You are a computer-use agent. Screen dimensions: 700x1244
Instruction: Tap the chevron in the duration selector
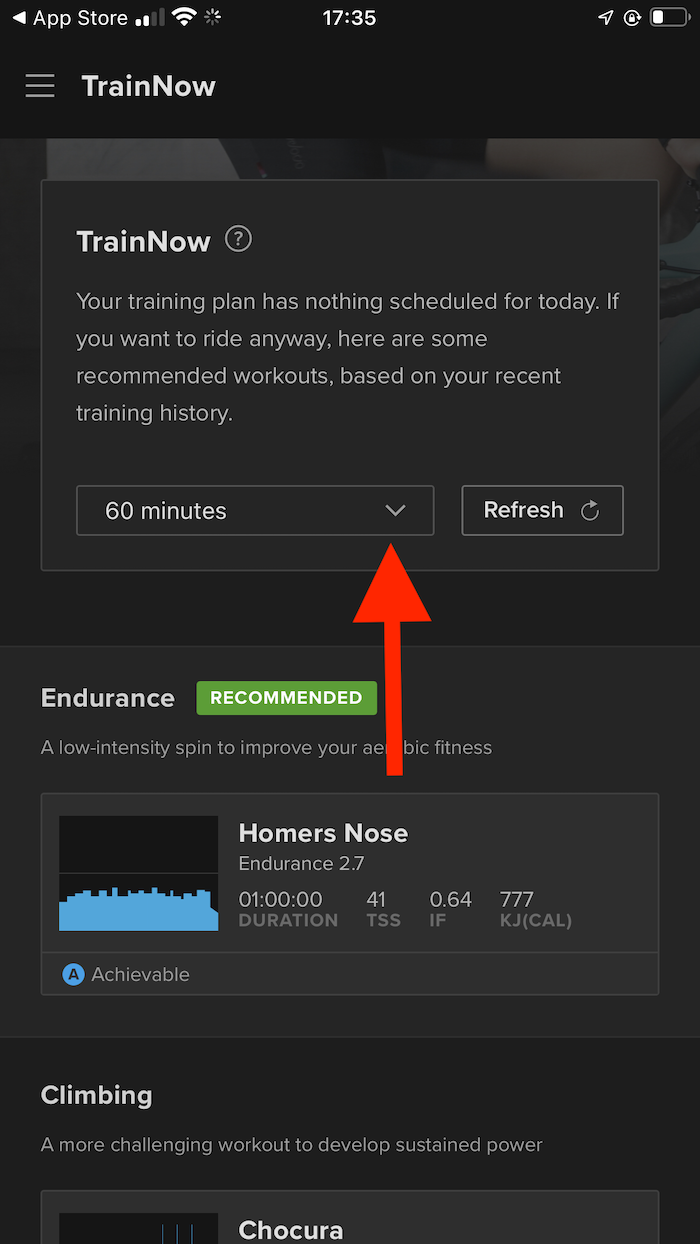coord(396,511)
